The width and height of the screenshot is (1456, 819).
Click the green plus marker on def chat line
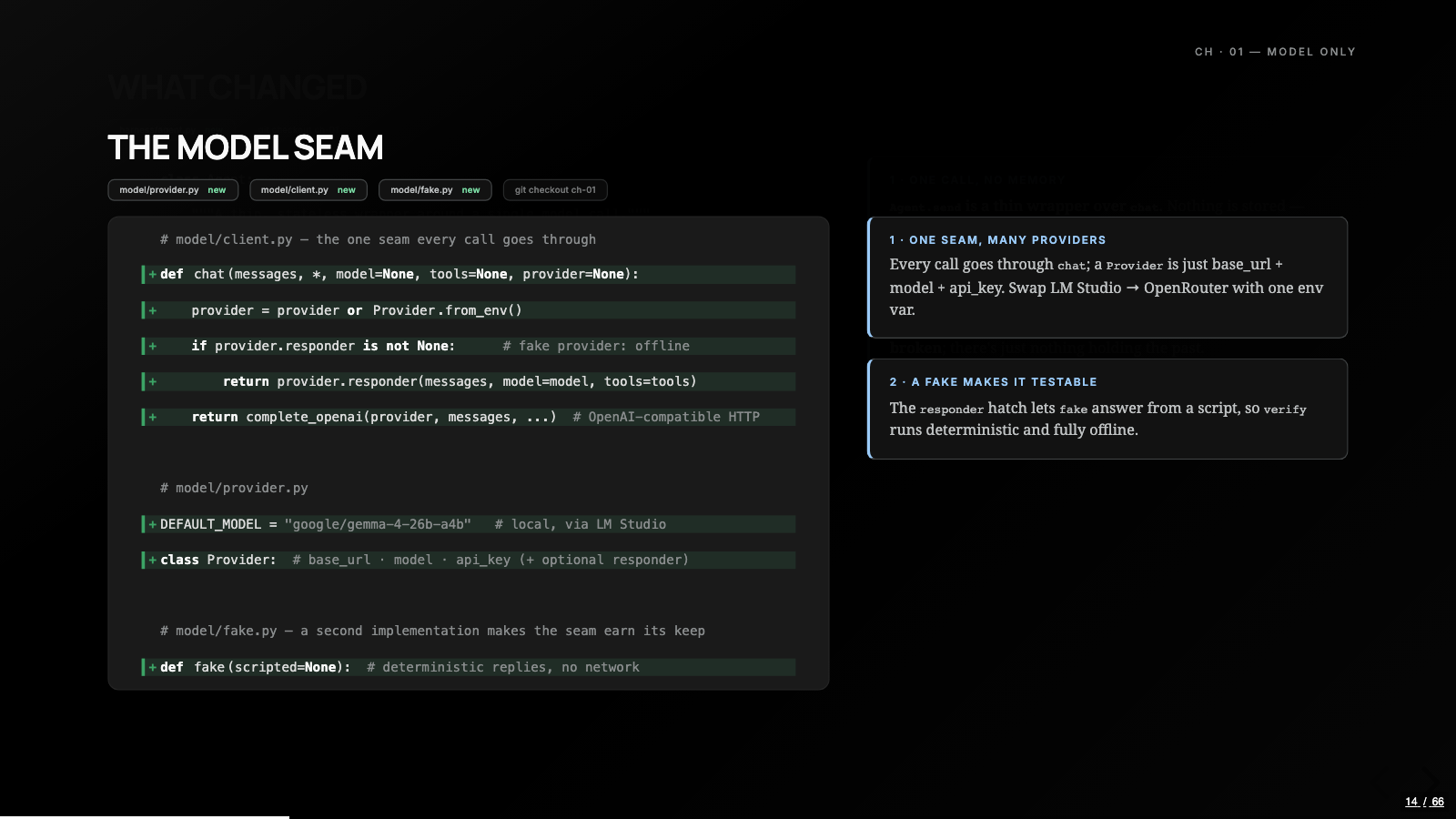pyautogui.click(x=152, y=274)
